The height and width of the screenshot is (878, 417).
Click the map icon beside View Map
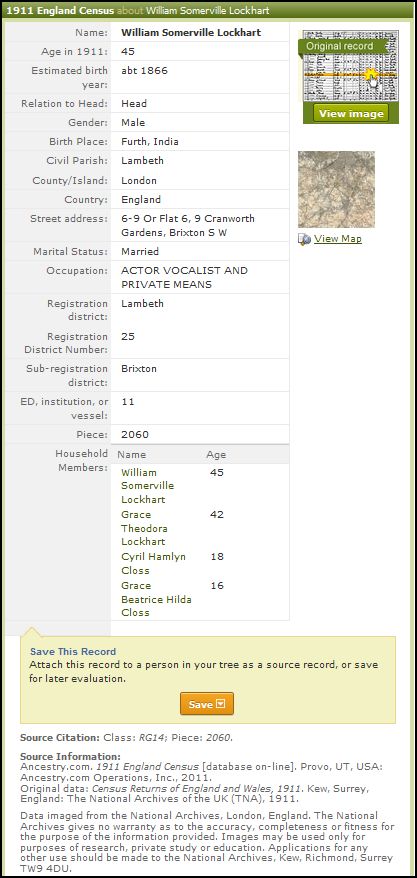[304, 239]
